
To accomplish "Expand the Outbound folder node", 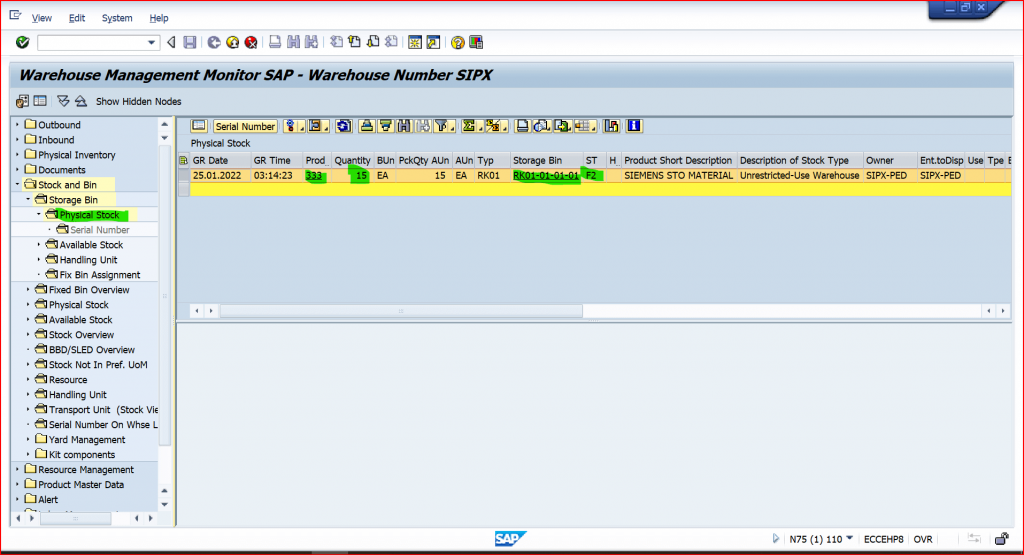I will pyautogui.click(x=18, y=125).
